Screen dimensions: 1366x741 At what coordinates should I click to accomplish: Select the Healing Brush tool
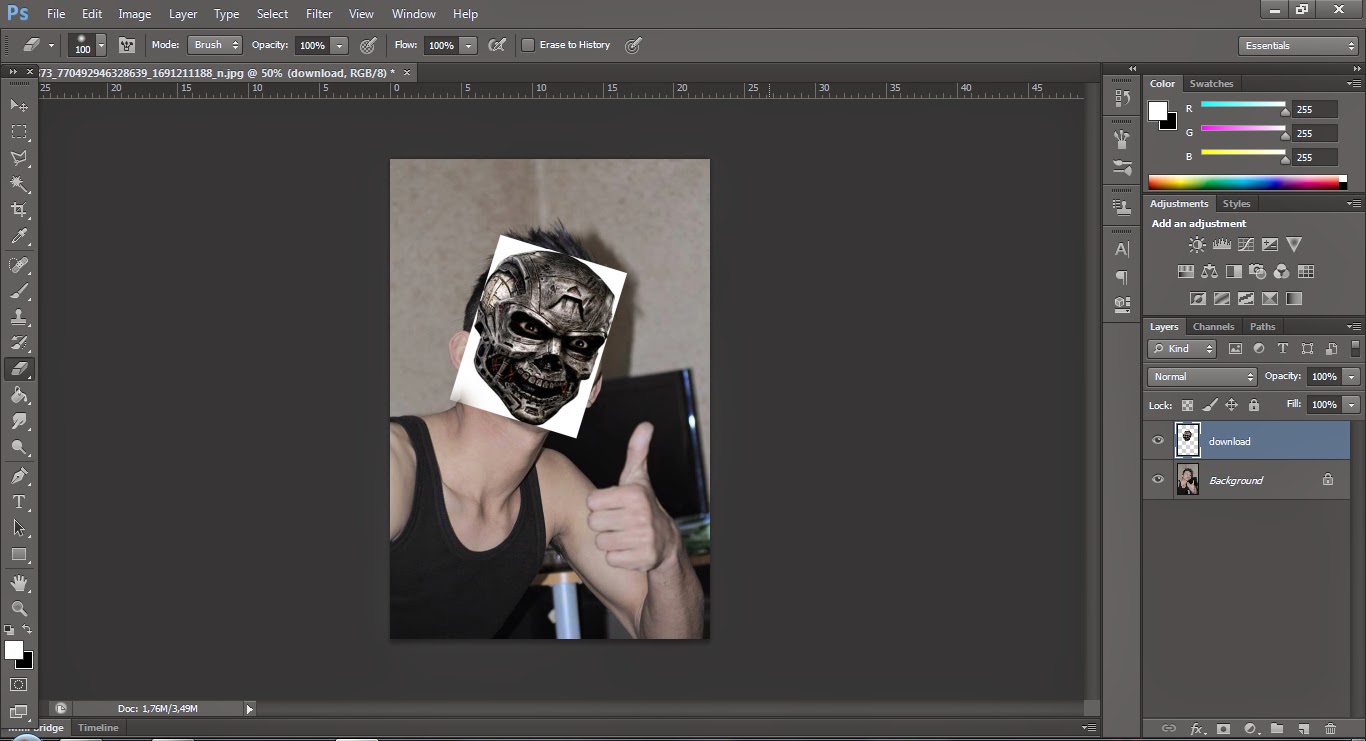(x=19, y=265)
